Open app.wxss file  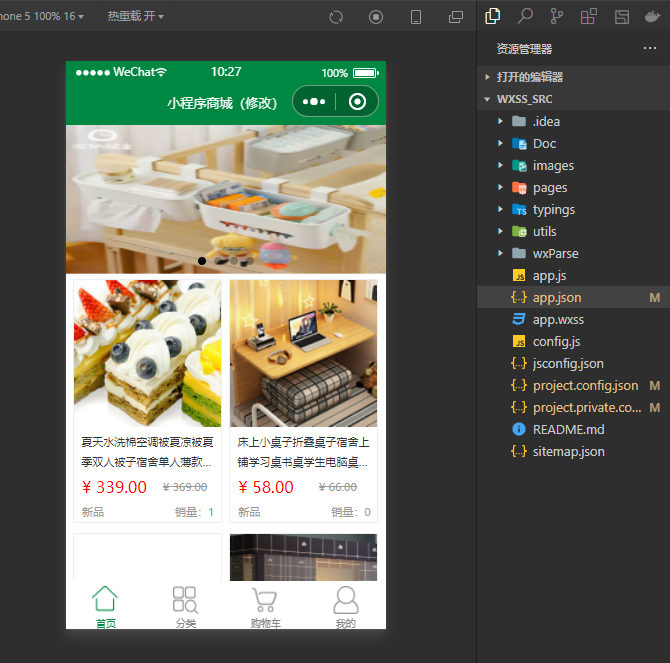coord(573,320)
